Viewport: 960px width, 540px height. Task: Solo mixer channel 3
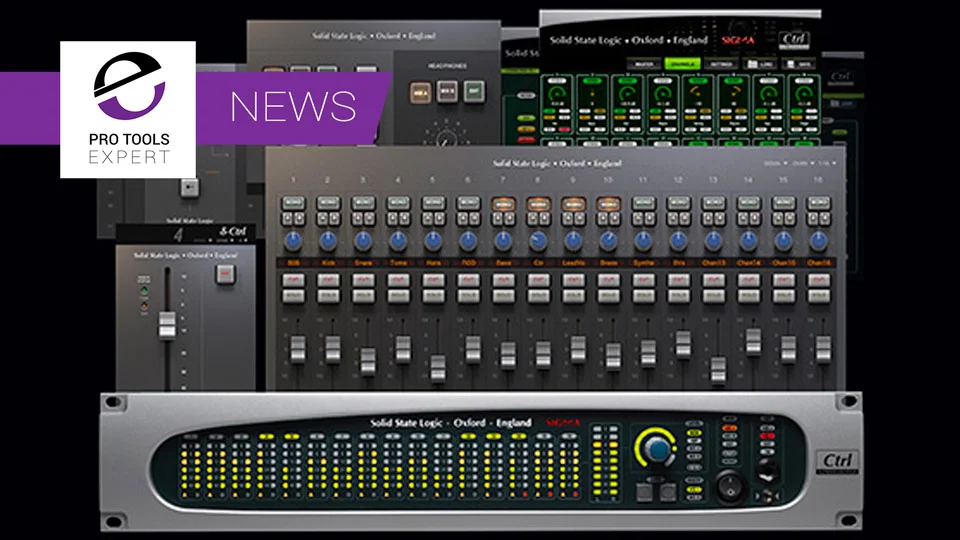[363, 296]
